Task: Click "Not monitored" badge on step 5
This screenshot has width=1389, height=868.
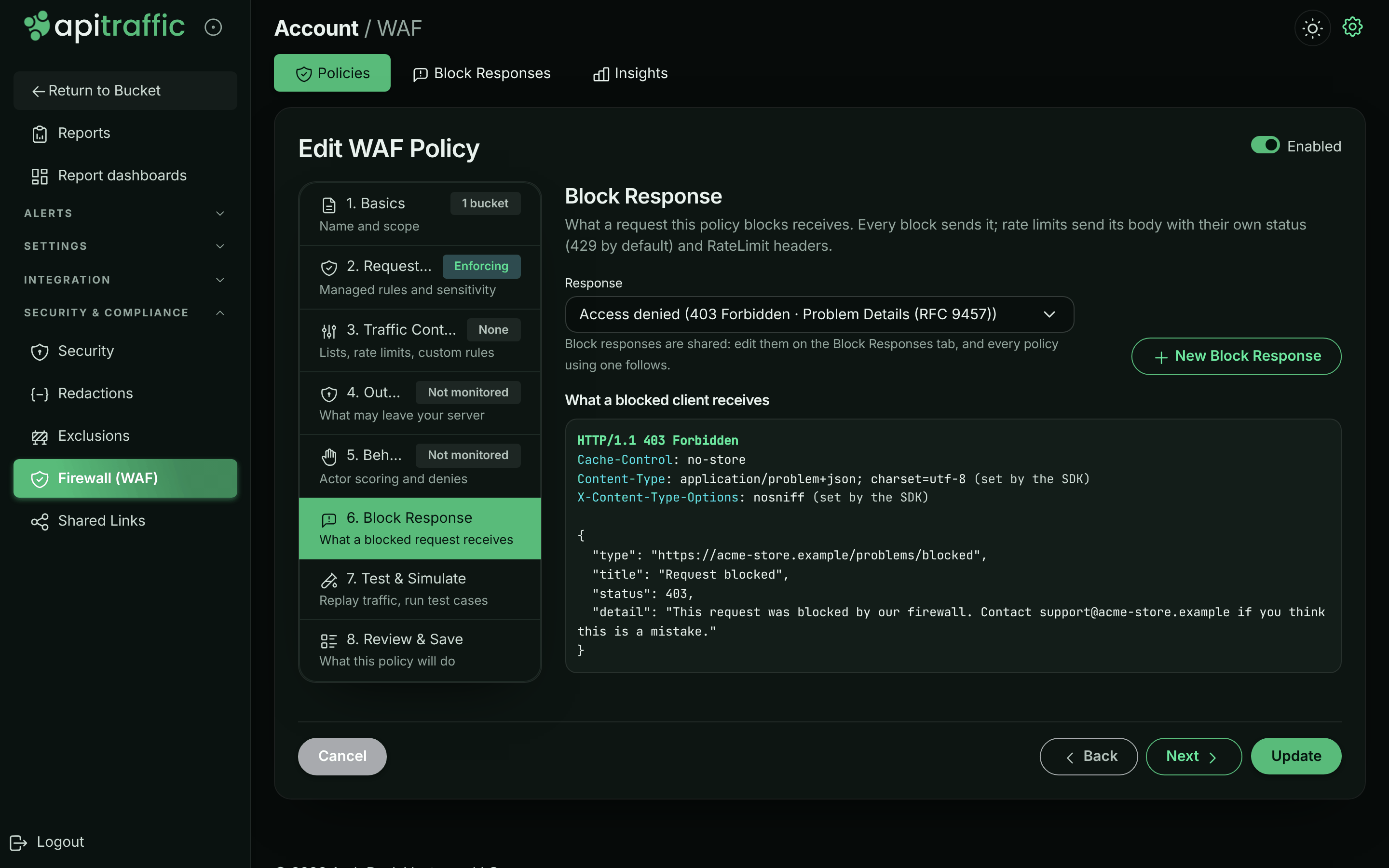Action: [468, 455]
